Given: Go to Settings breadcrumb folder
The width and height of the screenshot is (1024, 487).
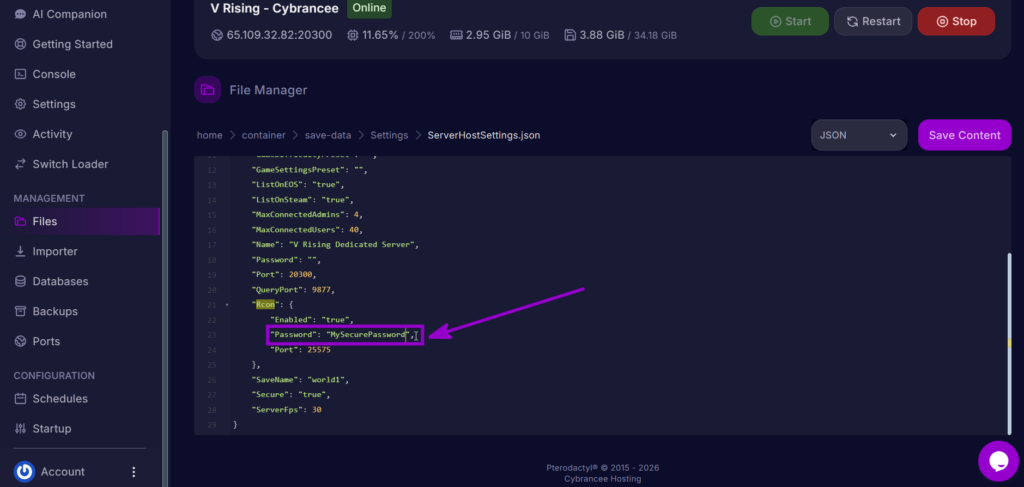Looking at the screenshot, I should click(389, 135).
